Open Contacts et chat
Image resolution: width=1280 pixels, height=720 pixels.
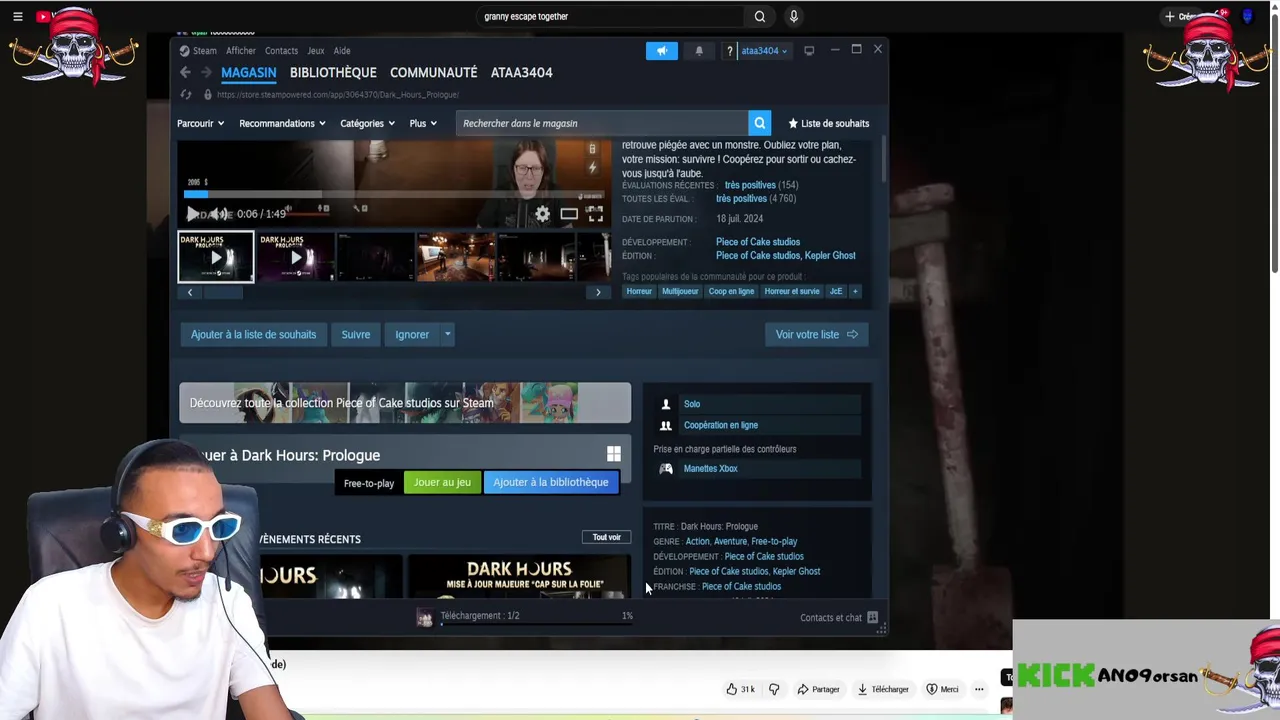[838, 617]
